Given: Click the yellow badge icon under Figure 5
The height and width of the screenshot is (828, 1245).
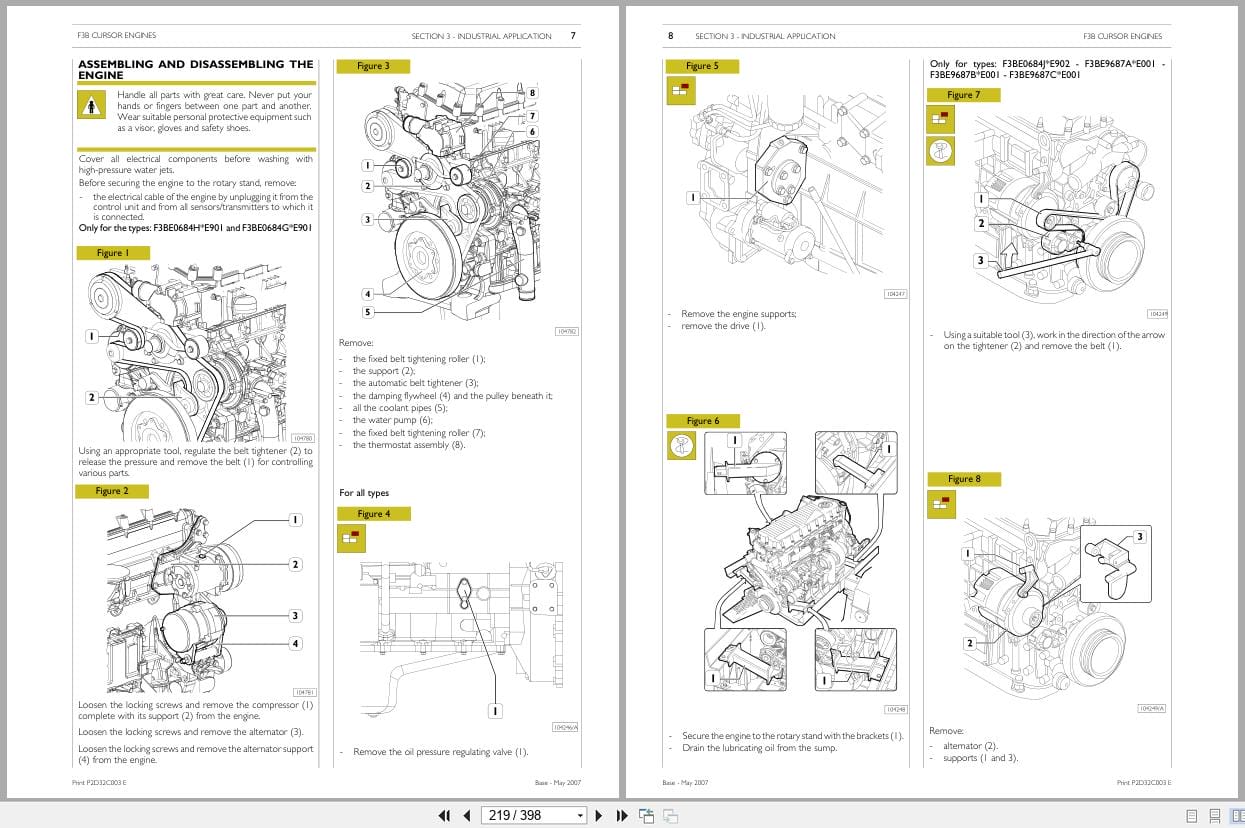Looking at the screenshot, I should tap(680, 91).
